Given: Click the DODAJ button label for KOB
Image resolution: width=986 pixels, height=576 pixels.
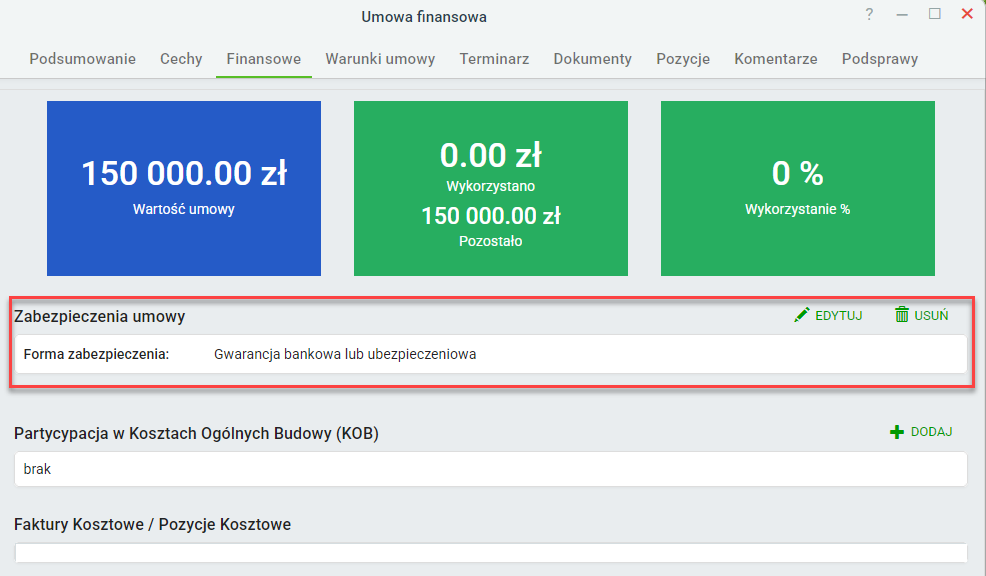Looking at the screenshot, I should (931, 432).
